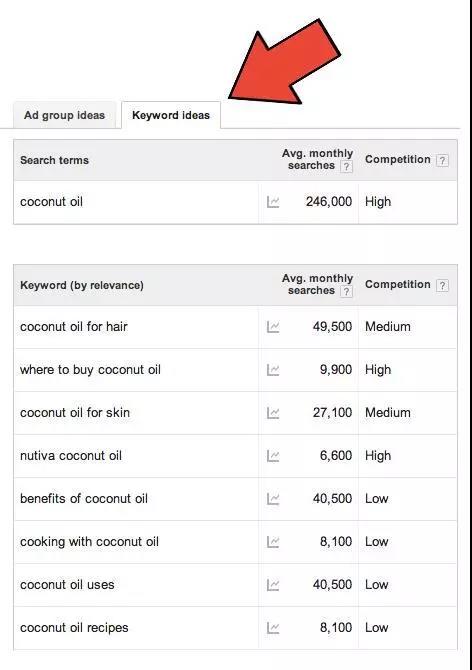Open trend chart for nutiva coconut oil
This screenshot has width=472, height=670.
coord(273,456)
